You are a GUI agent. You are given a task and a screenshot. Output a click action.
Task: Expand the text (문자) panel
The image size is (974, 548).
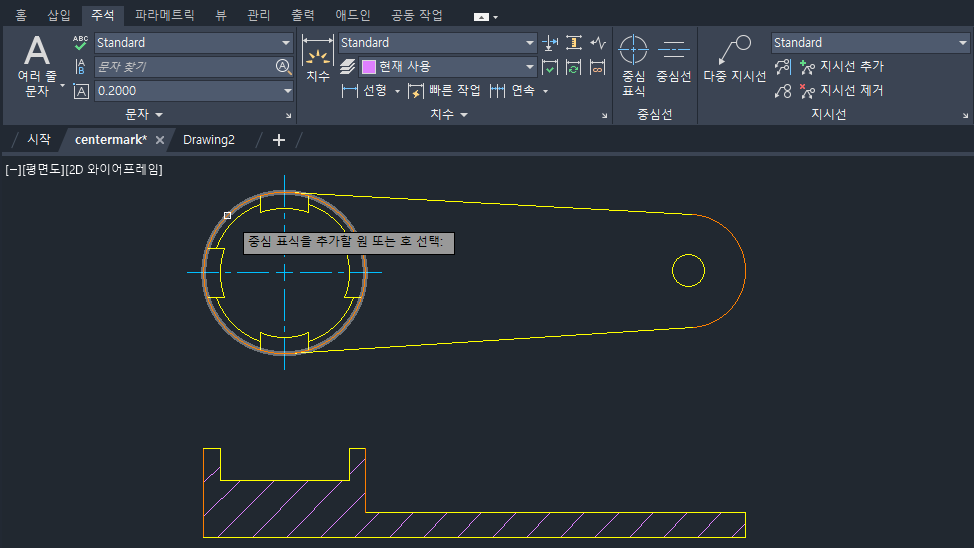click(x=144, y=114)
